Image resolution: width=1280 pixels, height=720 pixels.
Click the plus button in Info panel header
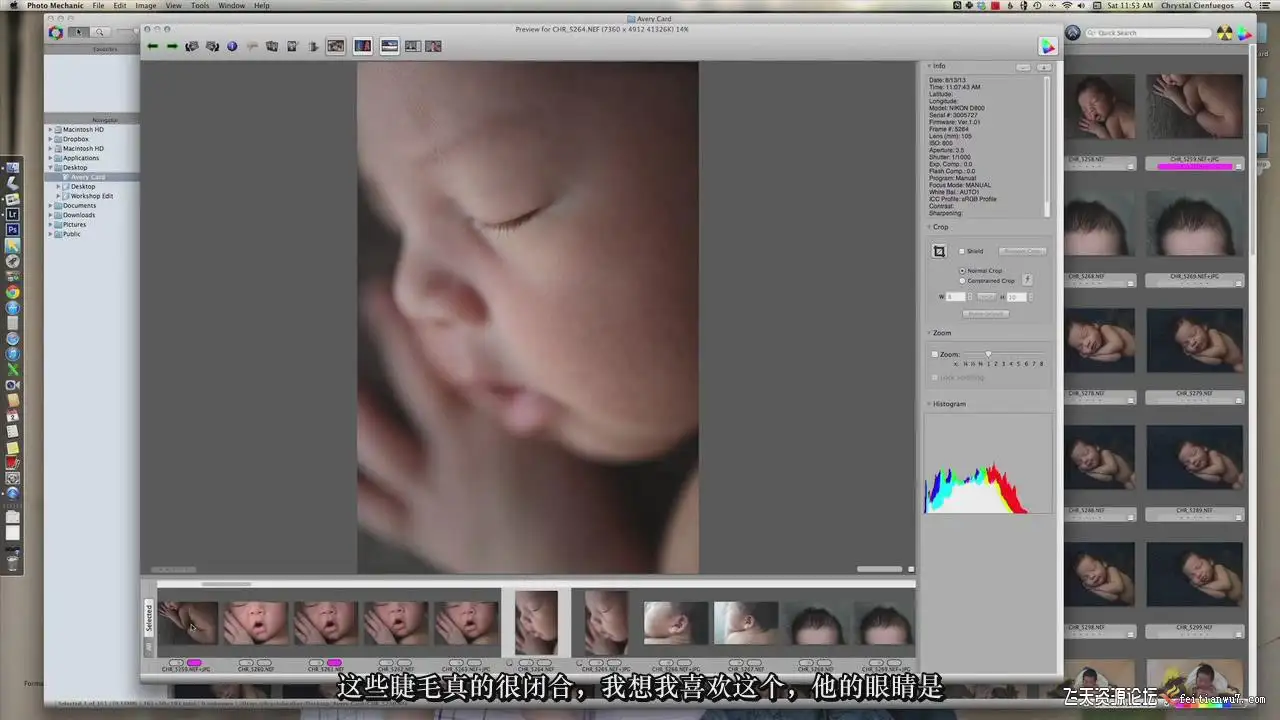coord(1044,67)
